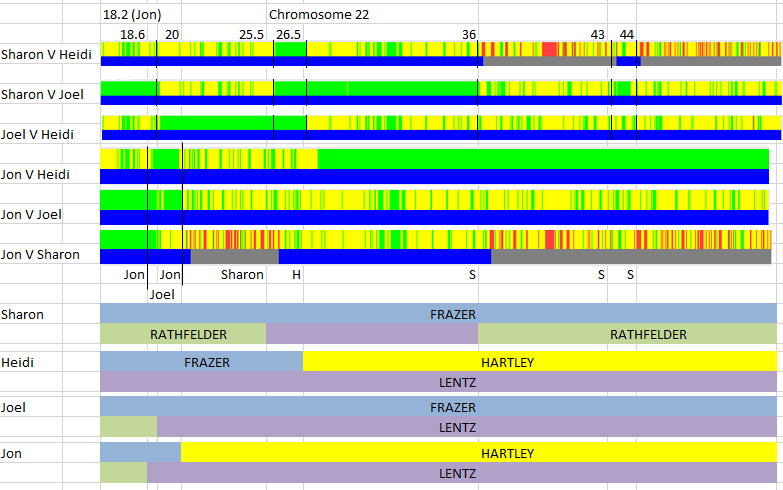
Task: Select the Joel crossover label cell
Action: pyautogui.click(x=162, y=295)
